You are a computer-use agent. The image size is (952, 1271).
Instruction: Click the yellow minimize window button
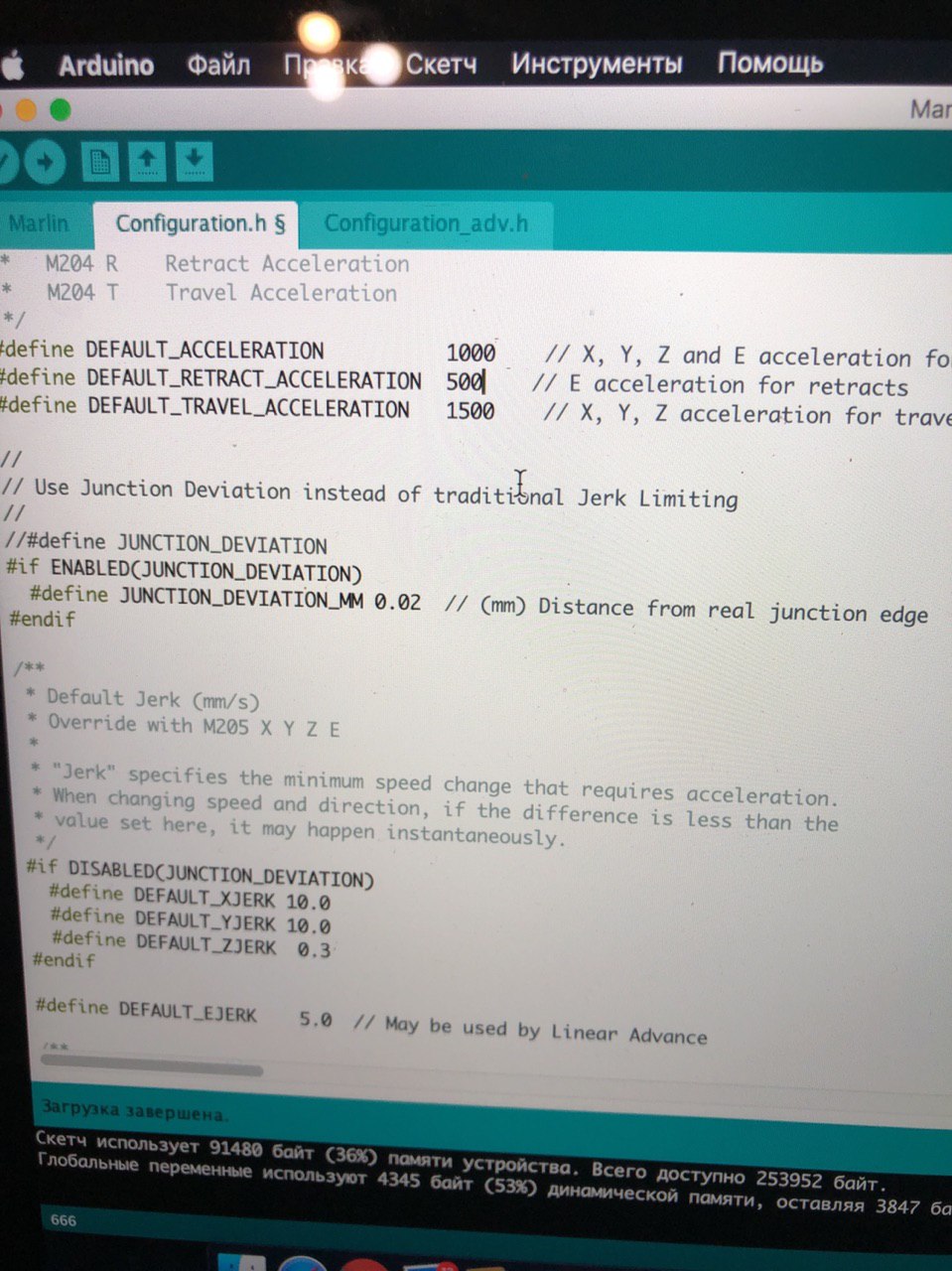click(x=26, y=109)
